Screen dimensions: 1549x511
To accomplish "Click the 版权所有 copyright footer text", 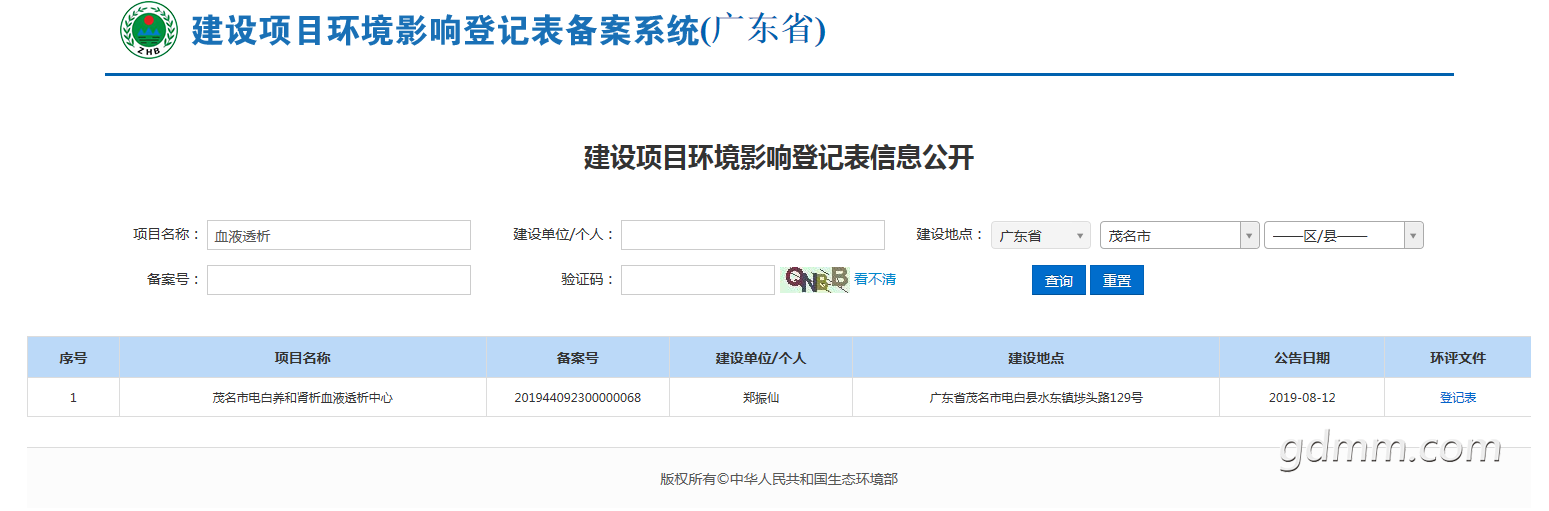I will (x=779, y=479).
